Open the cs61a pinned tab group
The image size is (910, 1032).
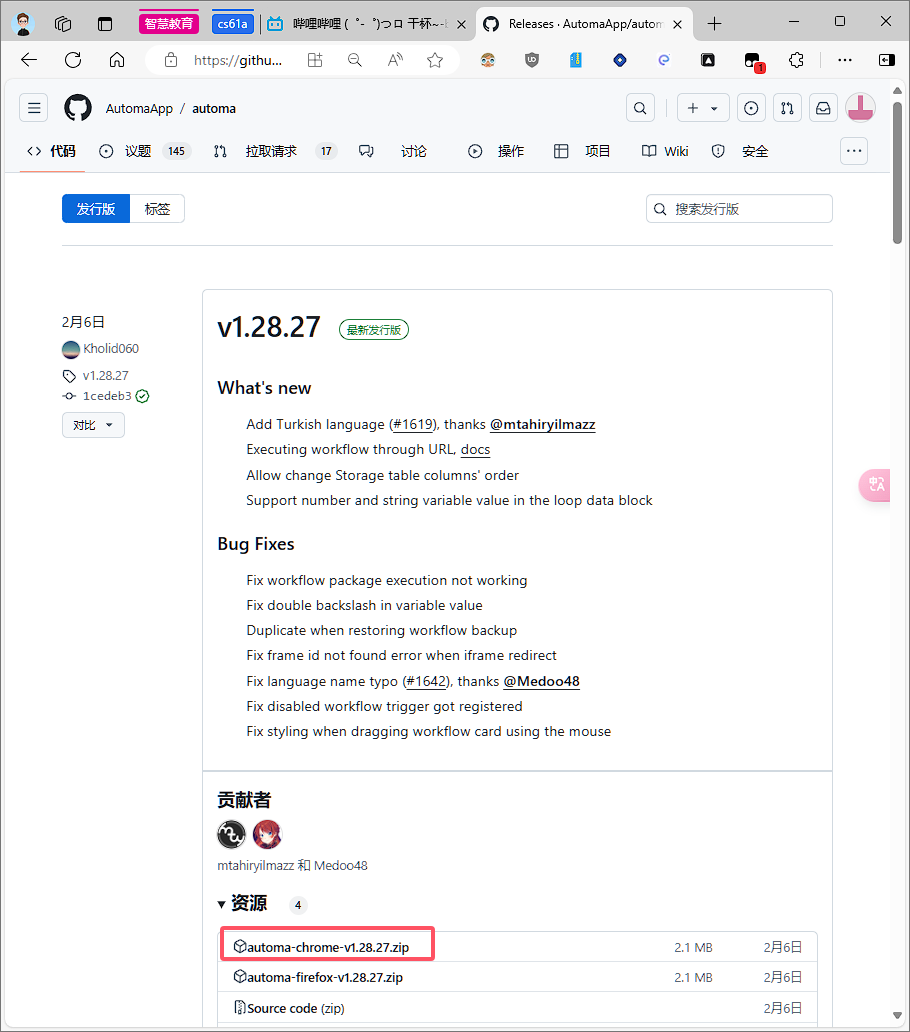pos(233,24)
